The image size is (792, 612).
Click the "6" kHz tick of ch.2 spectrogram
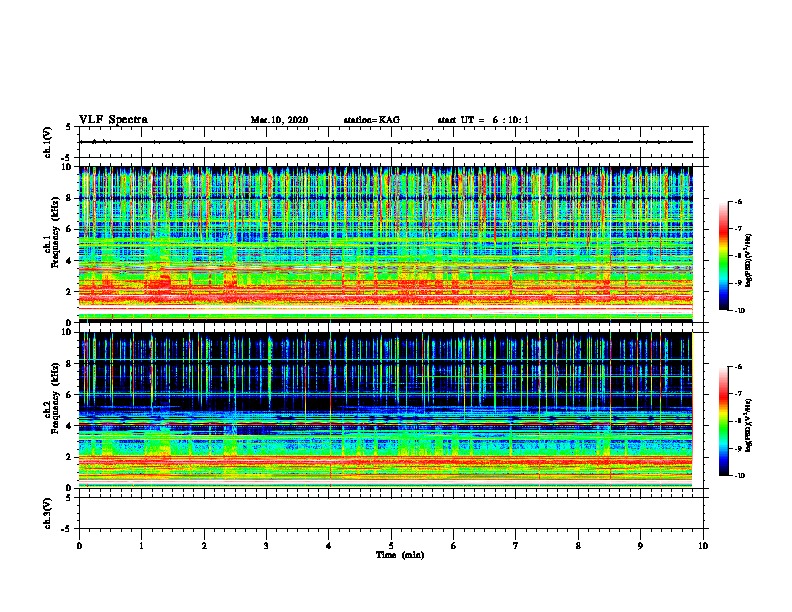pyautogui.click(x=69, y=394)
